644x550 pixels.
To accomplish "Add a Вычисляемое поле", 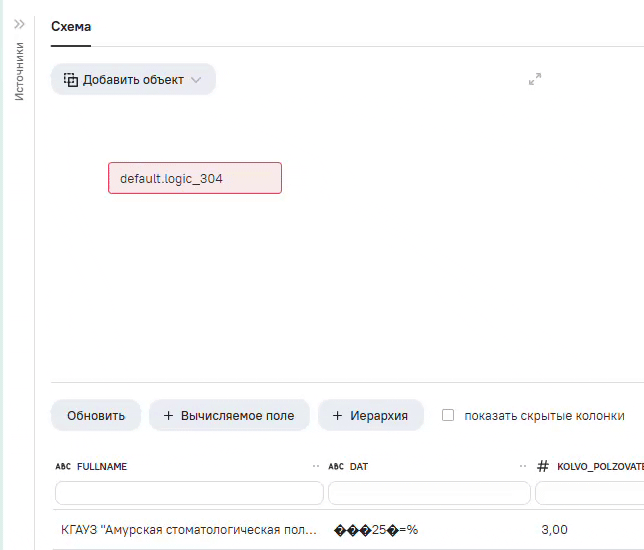I will click(x=229, y=415).
